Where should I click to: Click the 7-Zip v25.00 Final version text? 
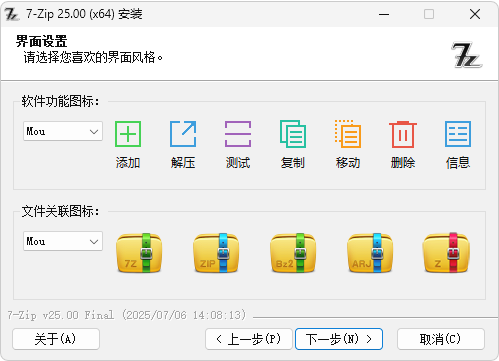pos(127,315)
